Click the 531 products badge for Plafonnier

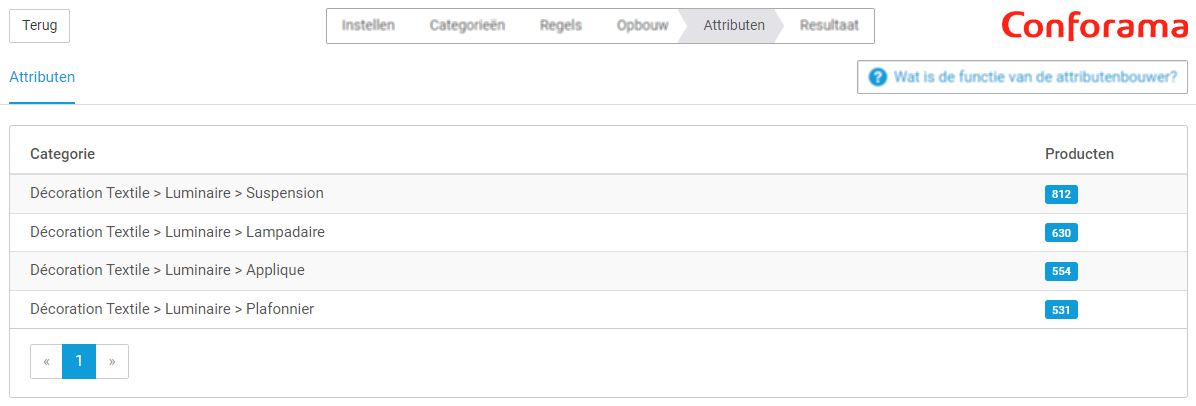coord(1061,310)
